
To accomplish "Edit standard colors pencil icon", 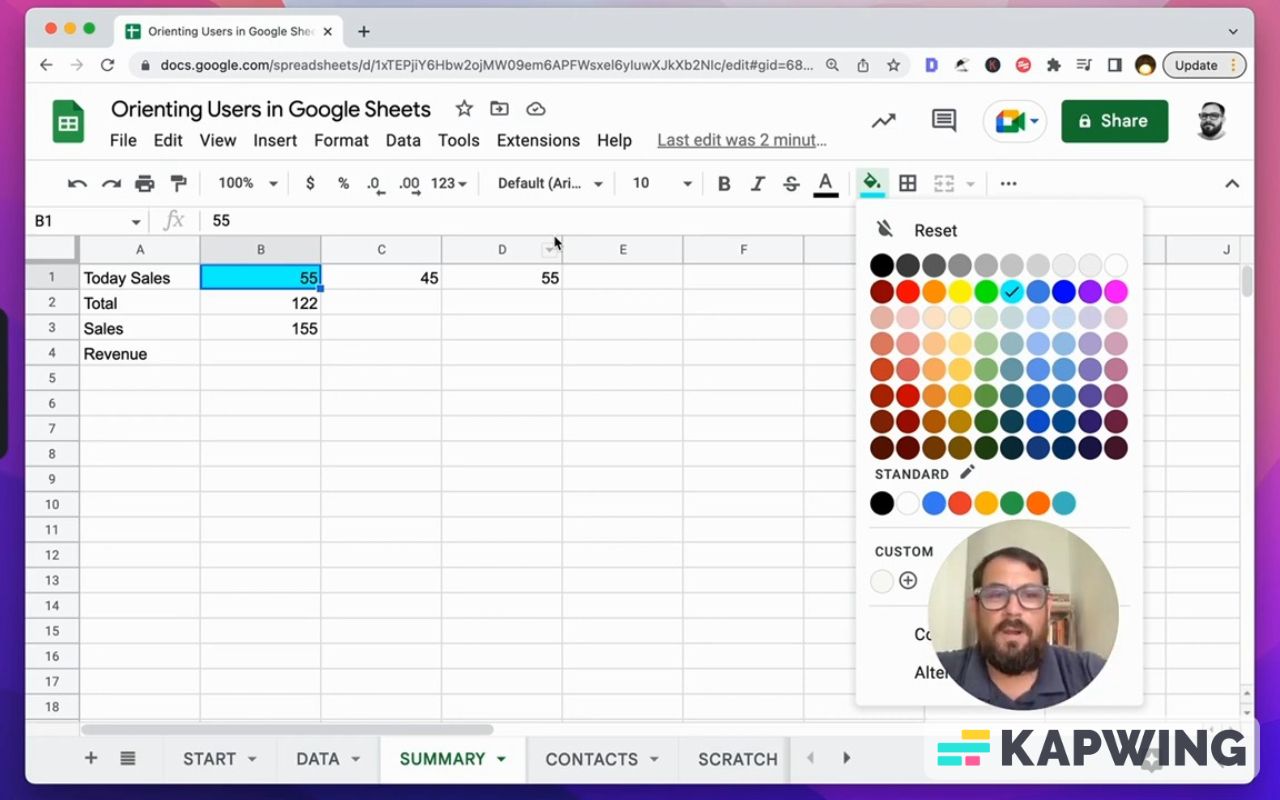I will coord(967,473).
